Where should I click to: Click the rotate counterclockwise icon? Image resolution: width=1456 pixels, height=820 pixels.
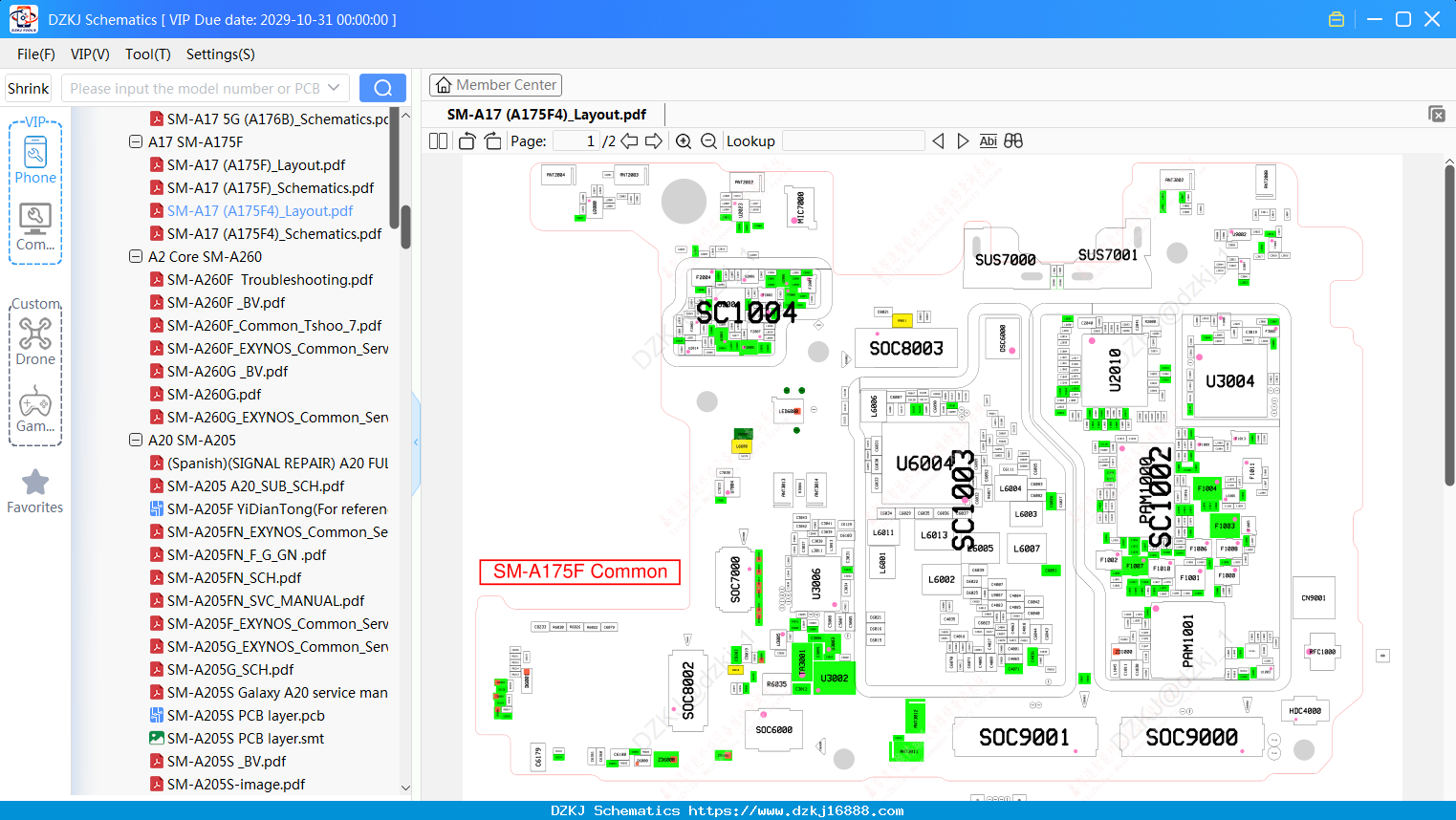(x=467, y=141)
